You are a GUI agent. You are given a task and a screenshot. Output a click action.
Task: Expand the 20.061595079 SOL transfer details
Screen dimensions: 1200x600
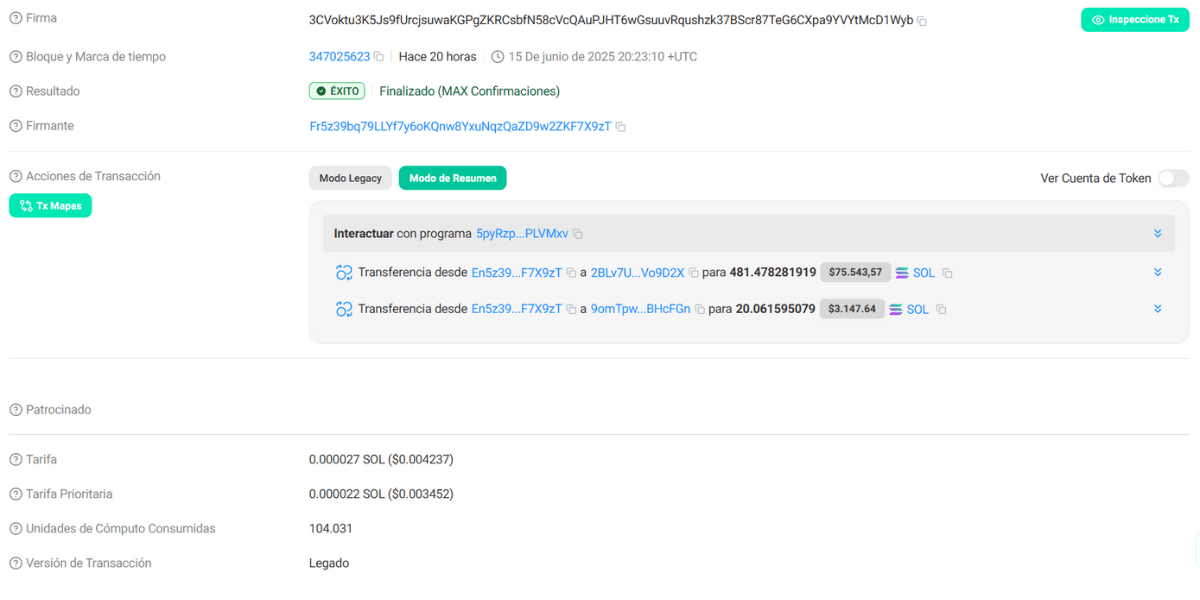[1157, 309]
